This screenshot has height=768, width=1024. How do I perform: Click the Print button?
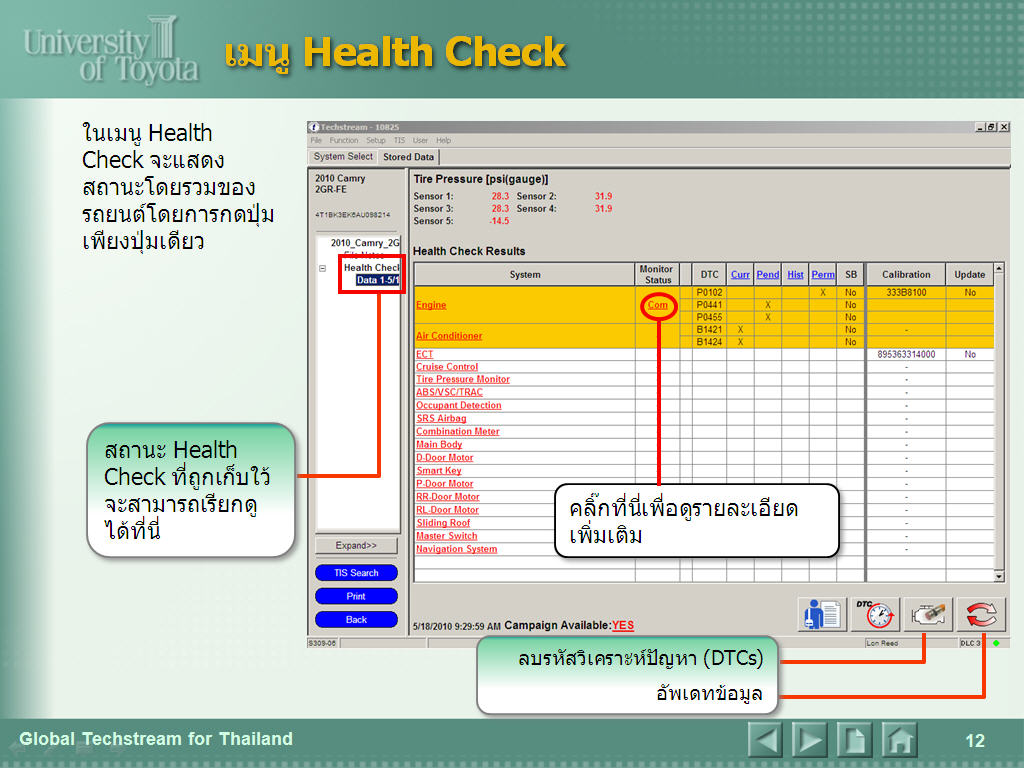tap(356, 596)
